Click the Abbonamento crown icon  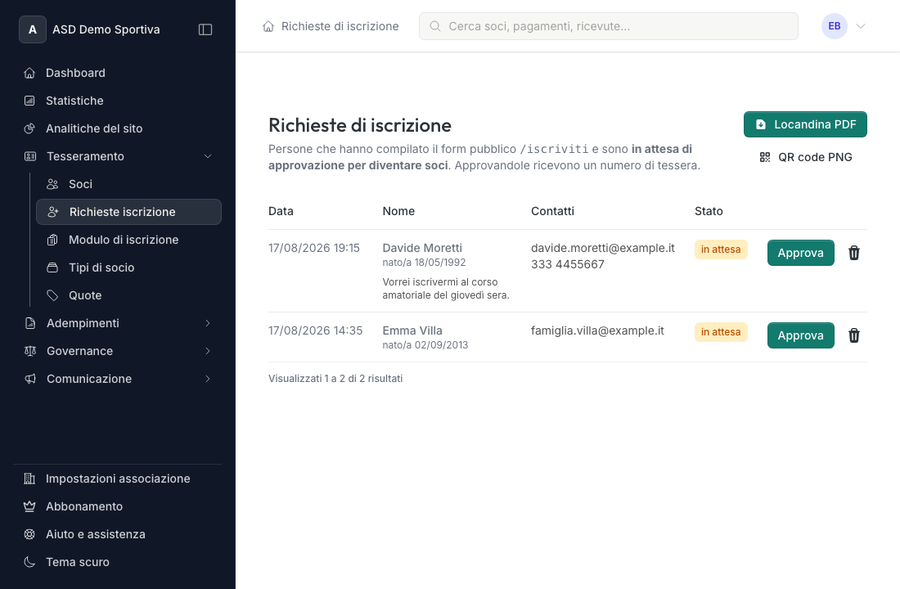click(x=30, y=506)
